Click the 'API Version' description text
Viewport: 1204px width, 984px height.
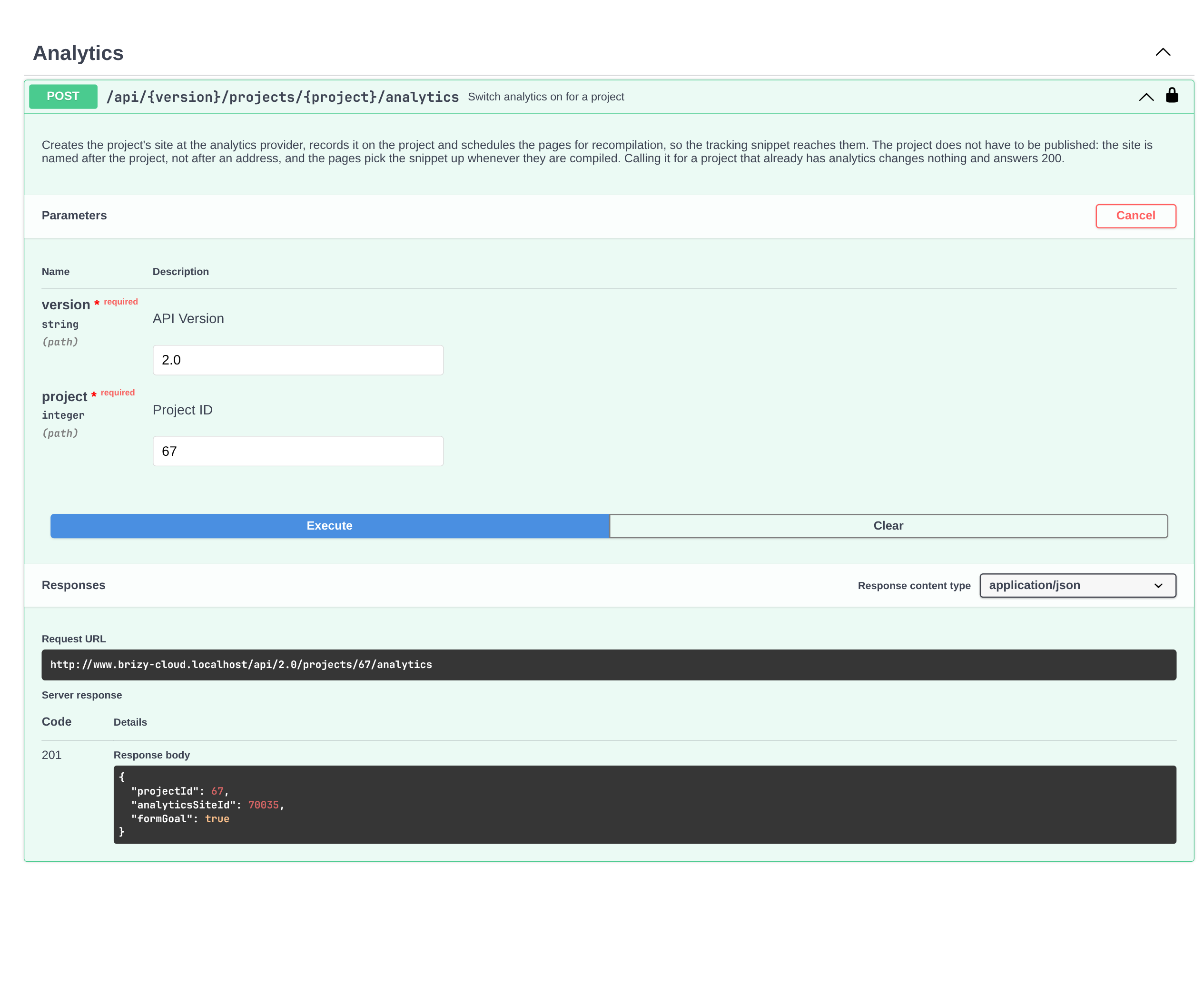point(188,318)
